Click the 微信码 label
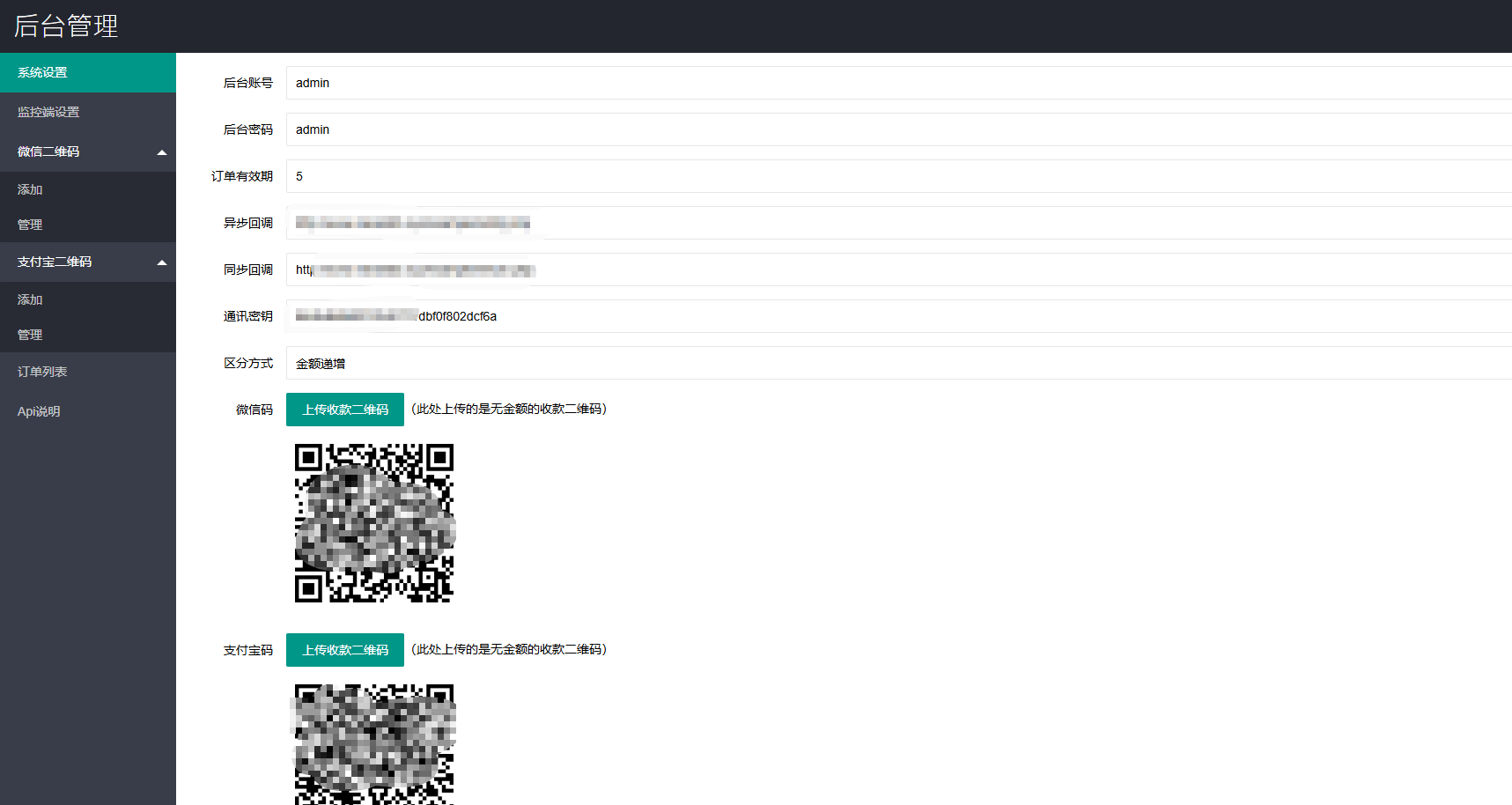This screenshot has width=1512, height=805. (x=254, y=410)
